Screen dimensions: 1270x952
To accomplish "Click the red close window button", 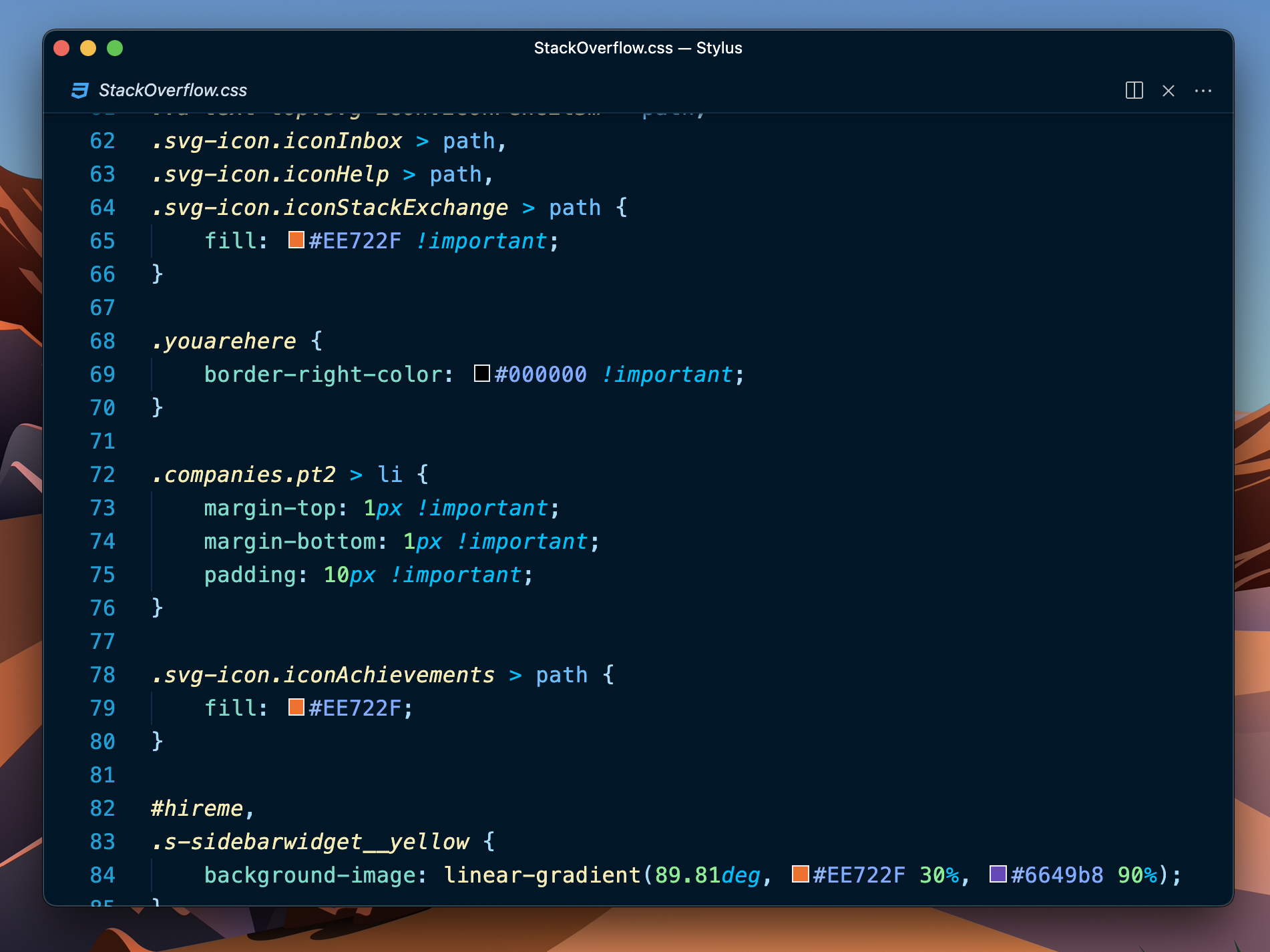I will pos(61,48).
